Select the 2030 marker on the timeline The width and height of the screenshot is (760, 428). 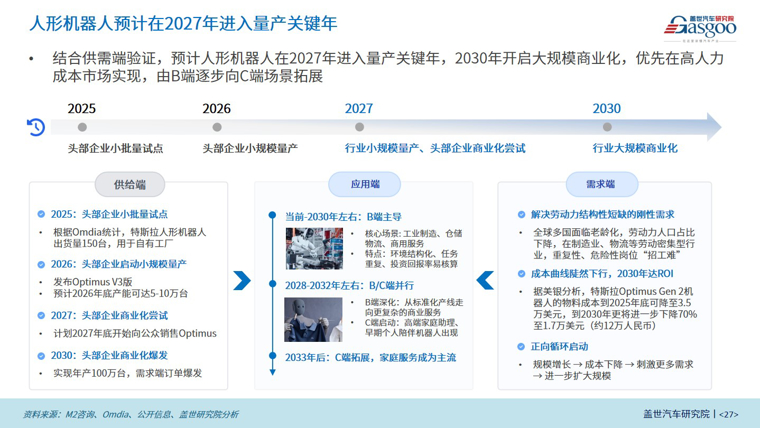click(x=607, y=127)
